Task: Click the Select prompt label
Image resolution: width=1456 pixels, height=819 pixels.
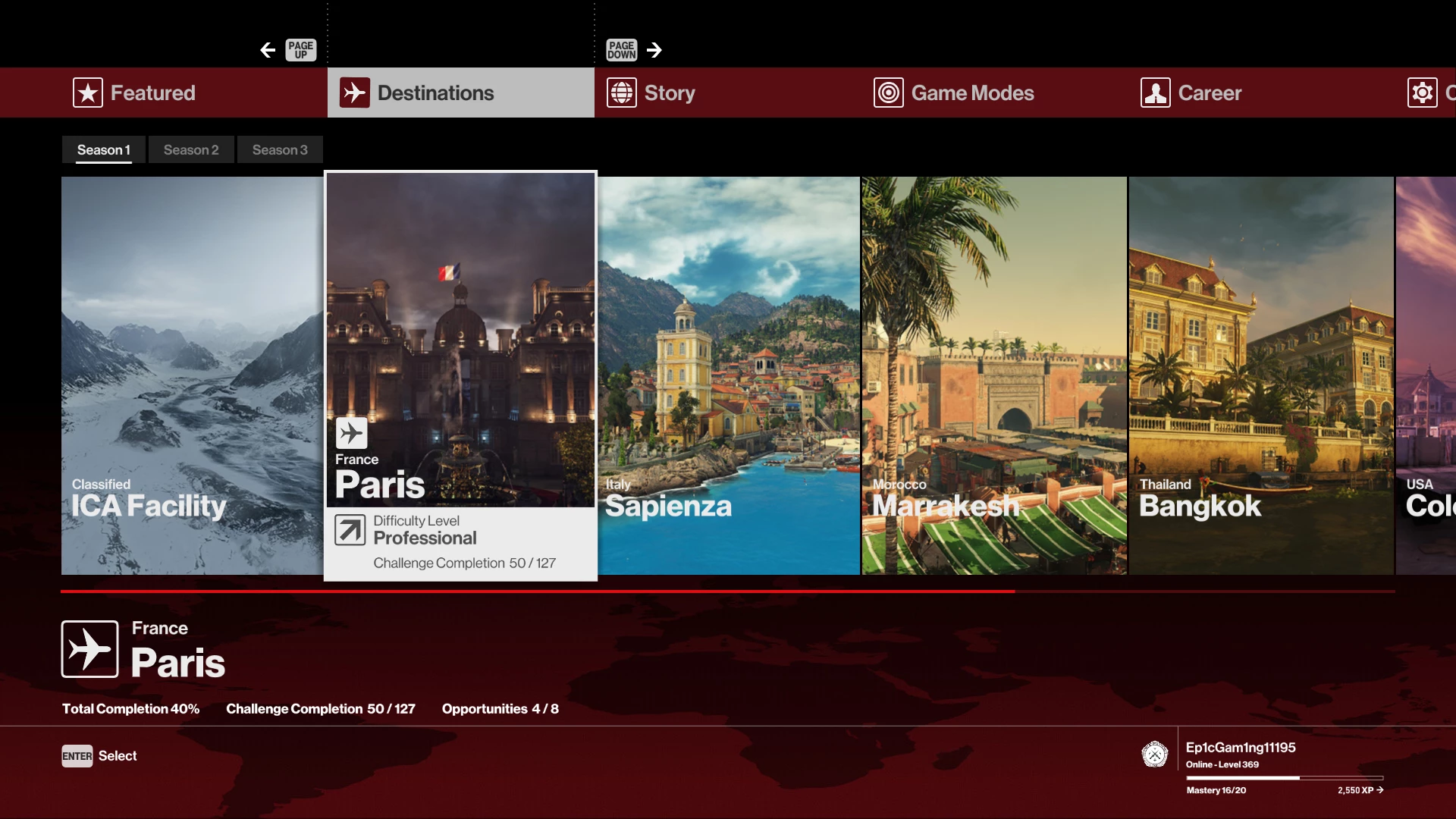Action: (x=118, y=756)
